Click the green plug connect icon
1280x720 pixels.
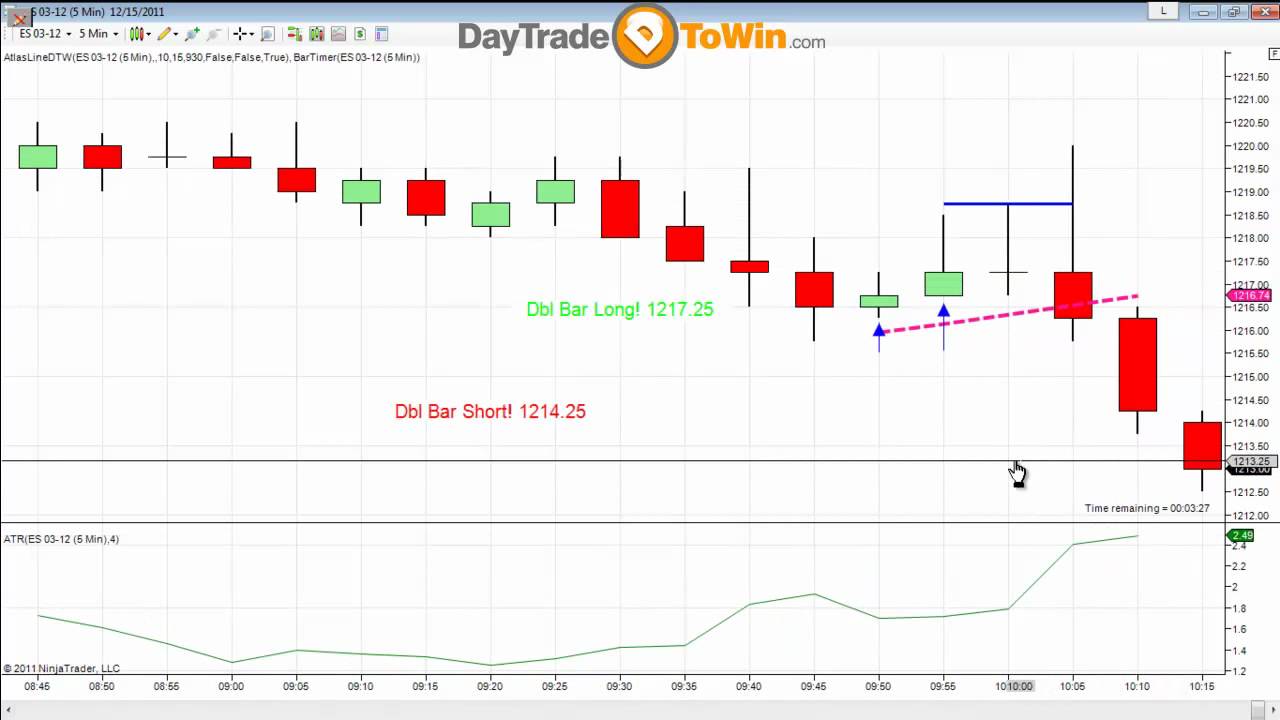[x=192, y=33]
